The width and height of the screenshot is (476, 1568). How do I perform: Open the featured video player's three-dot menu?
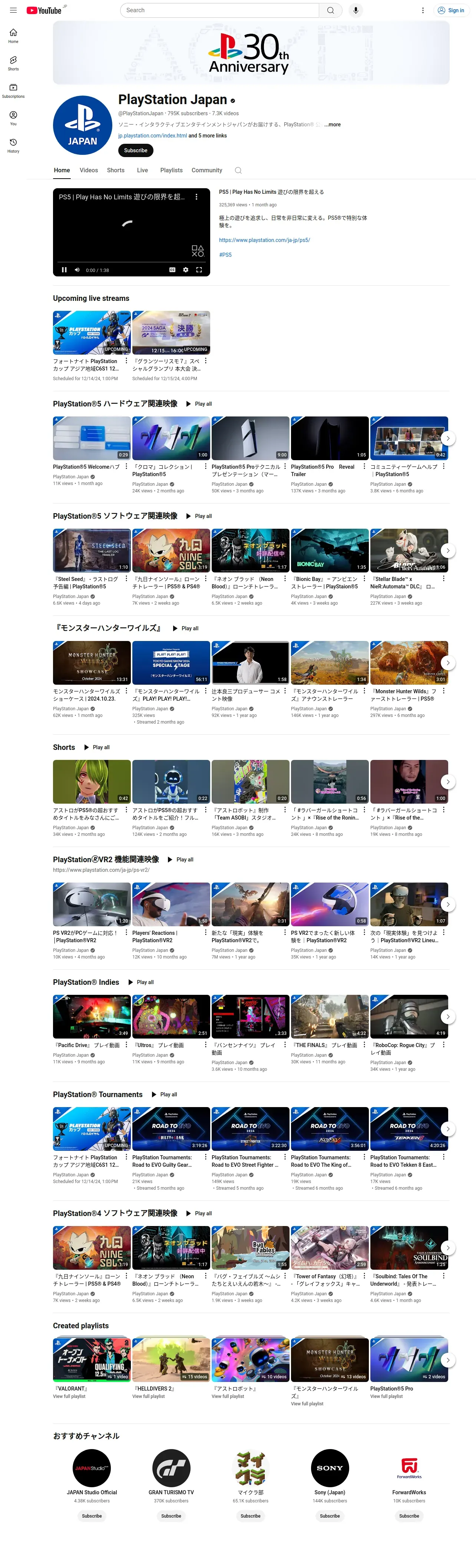point(196,197)
